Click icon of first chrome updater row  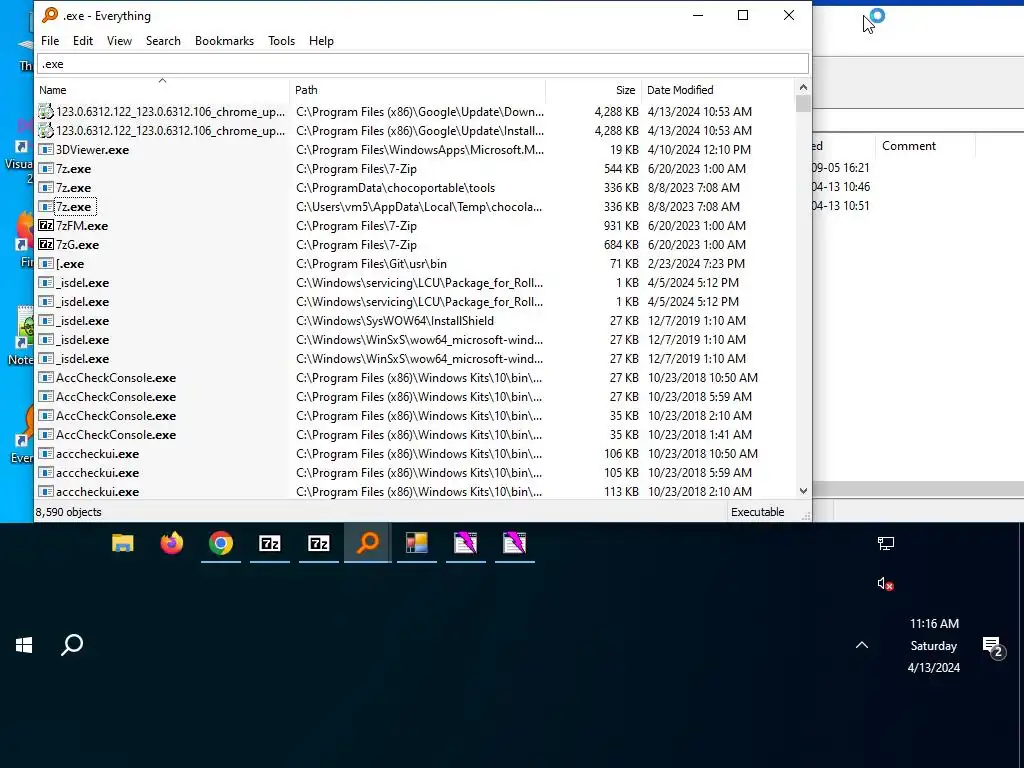tap(46, 112)
